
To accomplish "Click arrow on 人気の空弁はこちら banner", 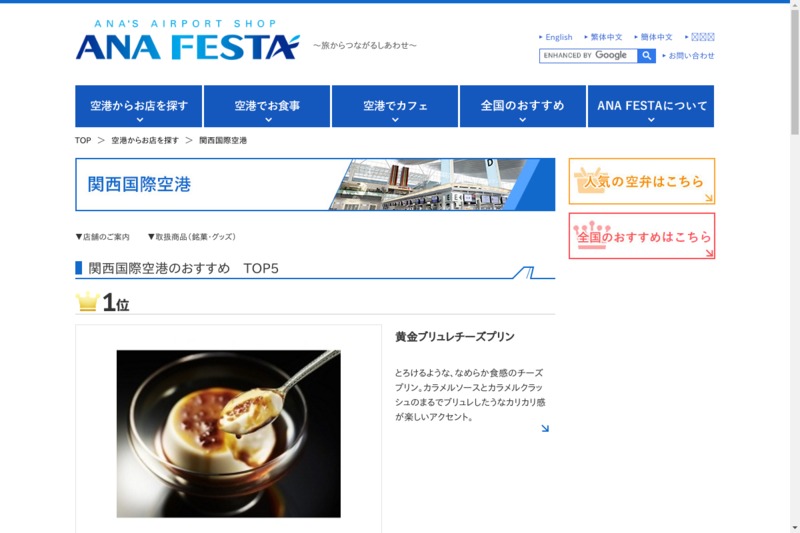I will tap(709, 198).
